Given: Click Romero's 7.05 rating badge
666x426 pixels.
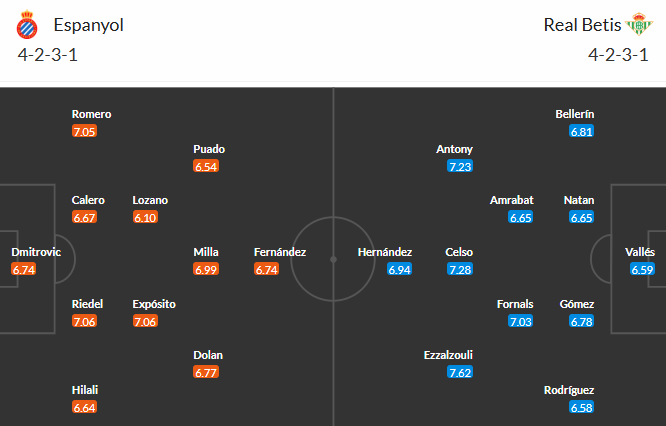Looking at the screenshot, I should (86, 131).
